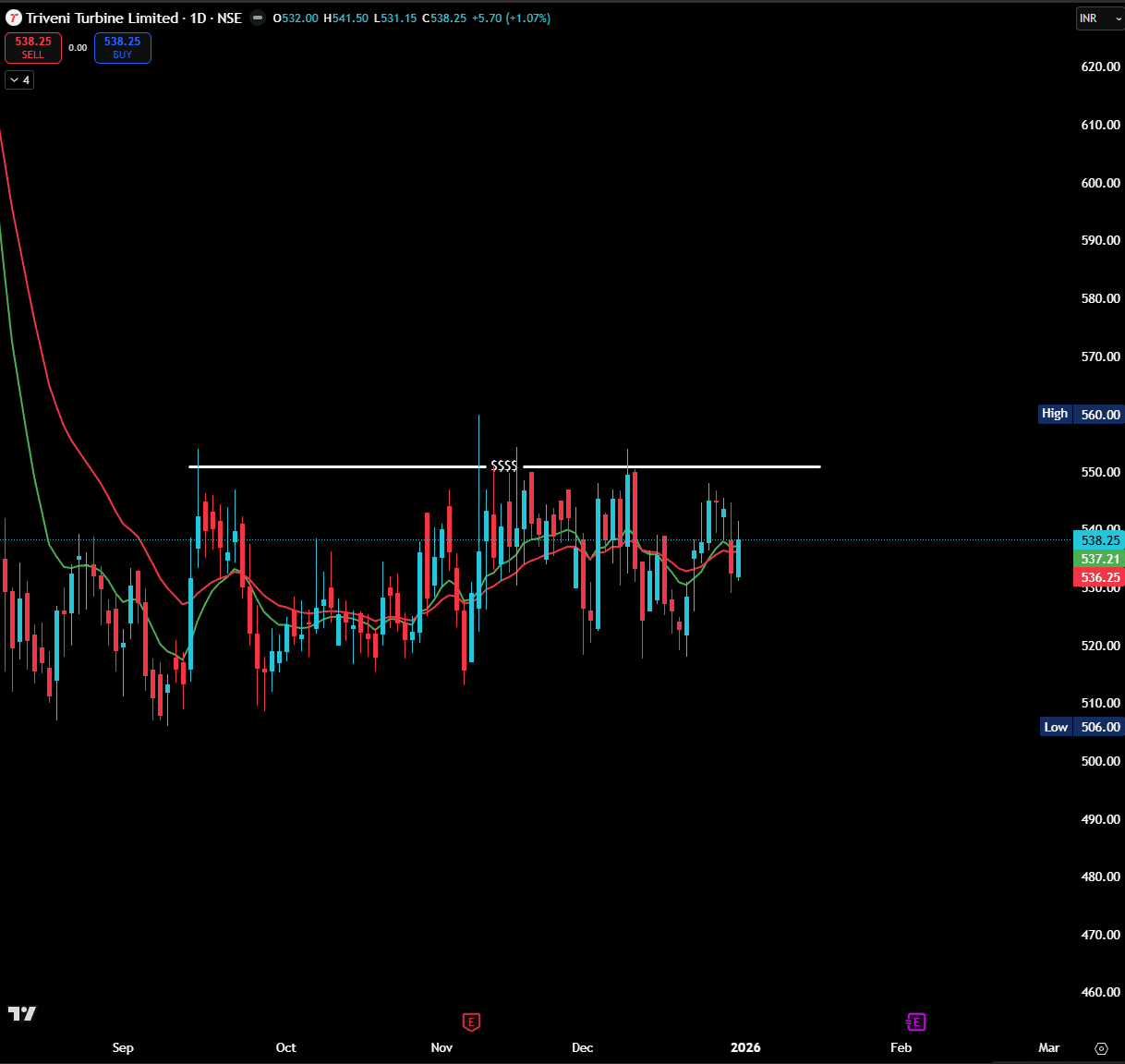
Task: Click the high value H541.50 in the legend
Action: pyautogui.click(x=345, y=18)
